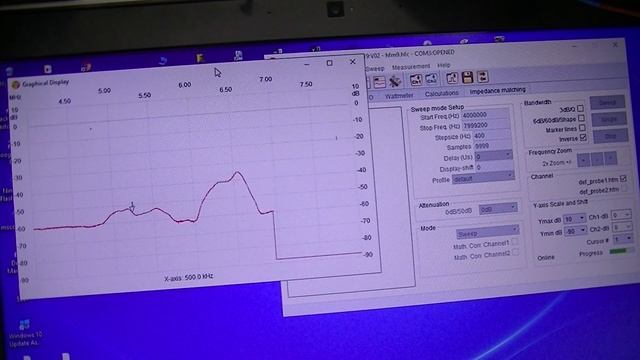640x360 pixels.
Task: Click the Stop Freq (Hz) field
Action: click(x=486, y=125)
